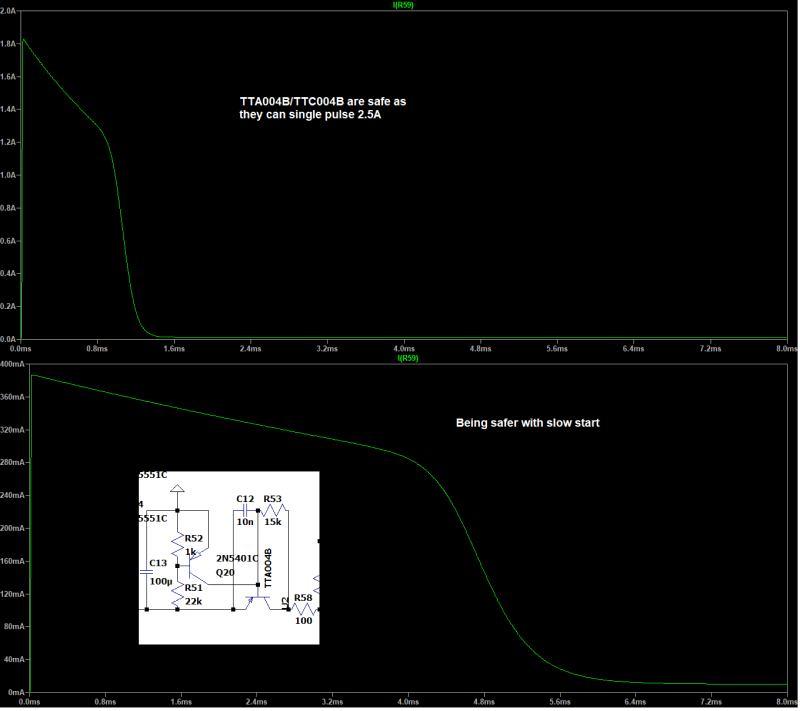
Task: Click the R53 resistor zigzag symbol
Action: click(x=276, y=510)
